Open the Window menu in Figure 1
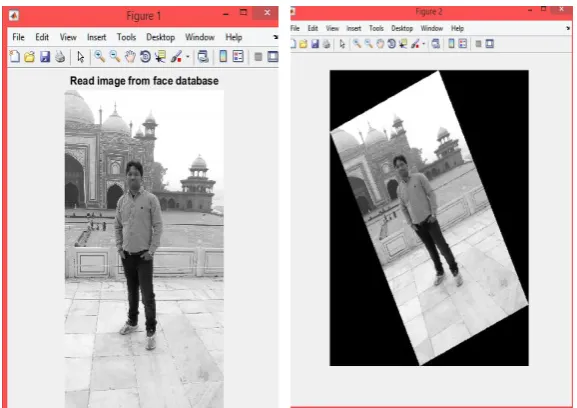Viewport: 577px width, 408px height. 200,37
